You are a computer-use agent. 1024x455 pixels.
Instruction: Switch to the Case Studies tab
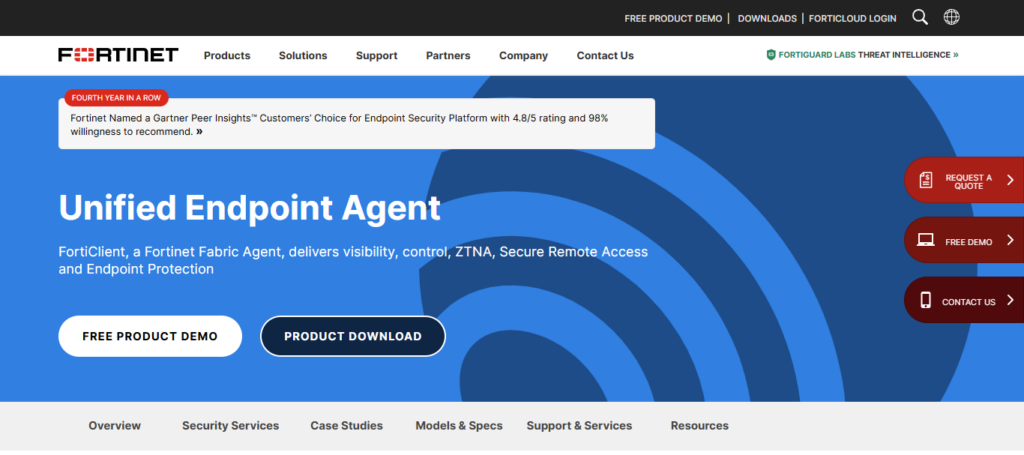(x=347, y=426)
